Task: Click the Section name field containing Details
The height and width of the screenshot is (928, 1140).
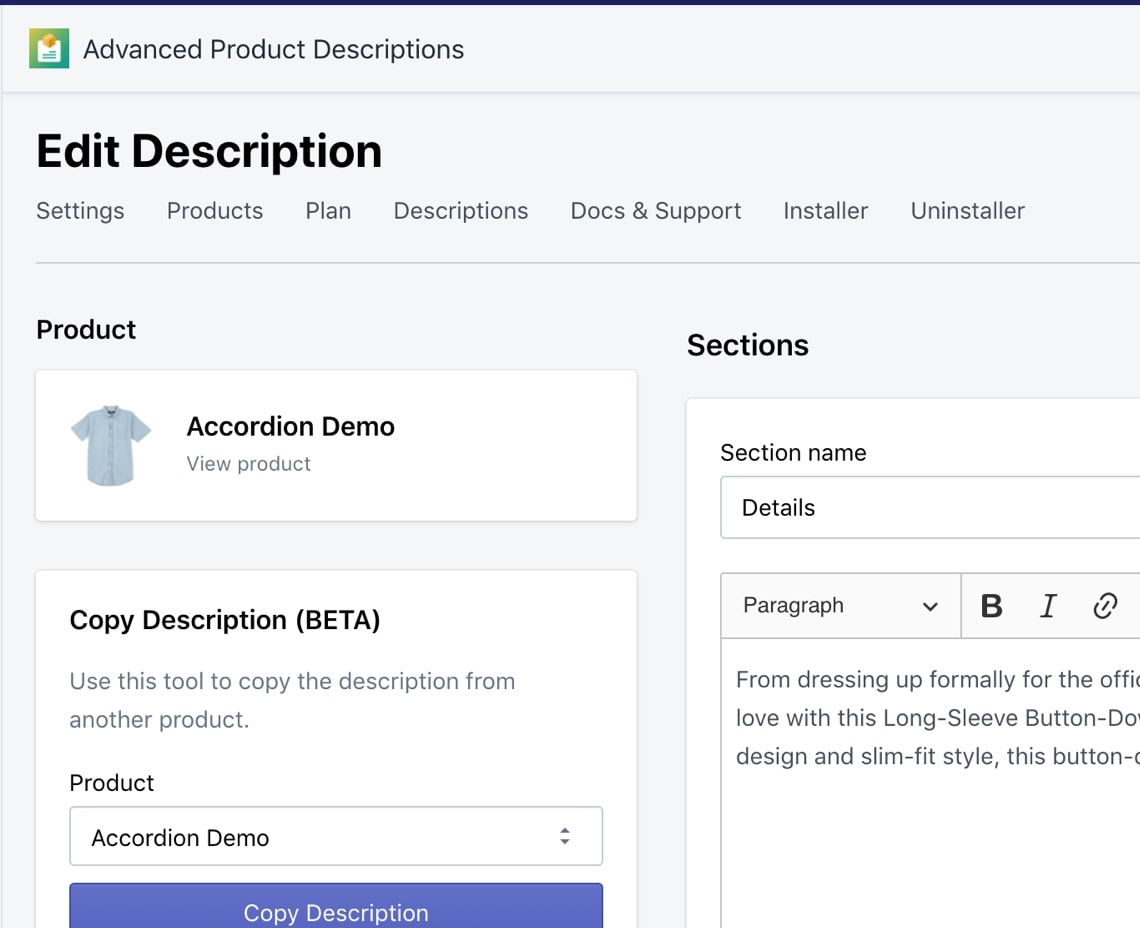Action: (930, 508)
